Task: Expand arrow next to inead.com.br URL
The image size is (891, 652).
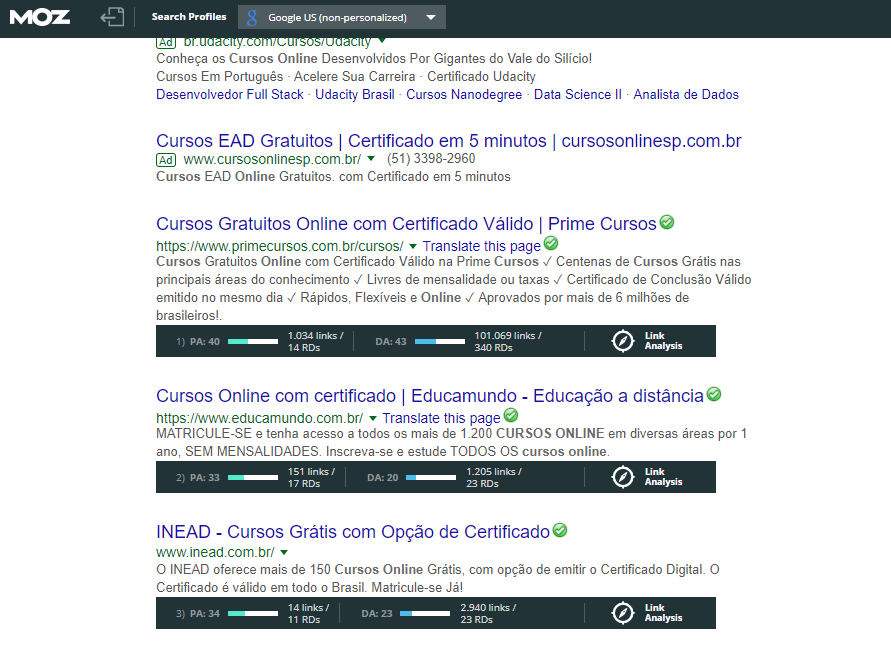Action: (284, 553)
